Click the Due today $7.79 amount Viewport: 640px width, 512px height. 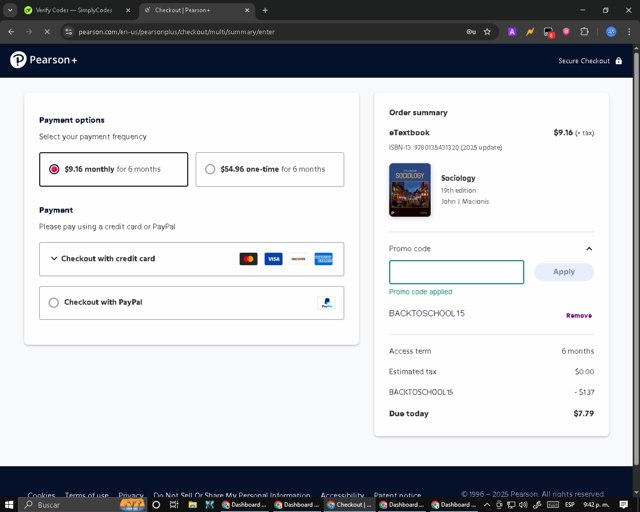coord(584,414)
